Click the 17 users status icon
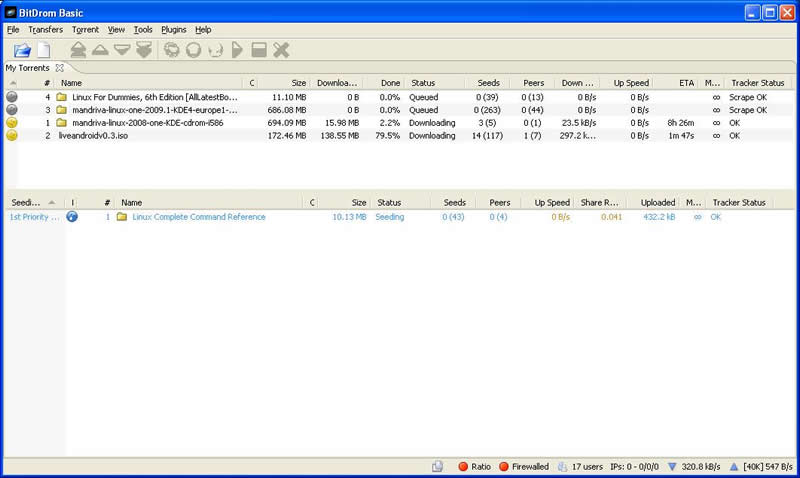This screenshot has width=800, height=478. click(x=562, y=466)
